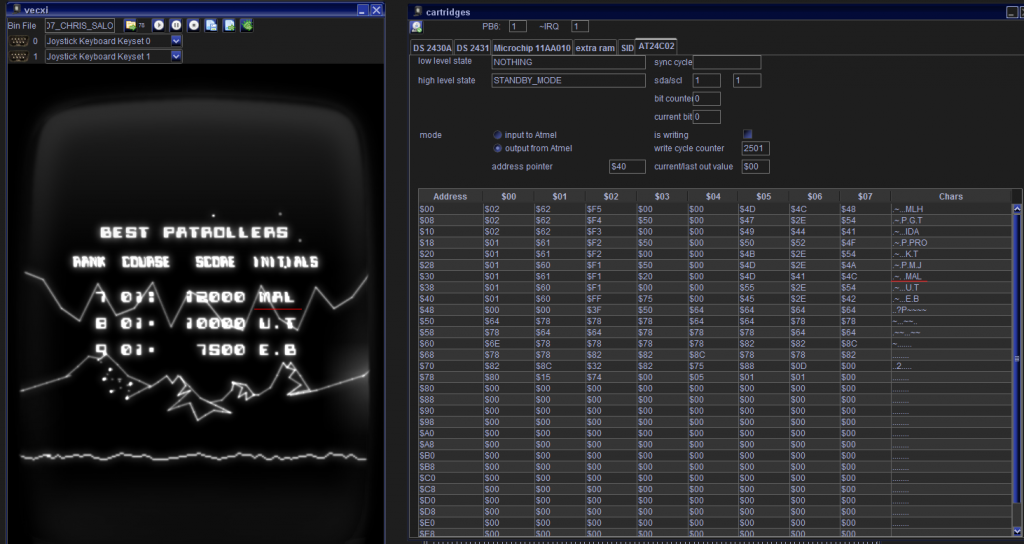
Task: Click the joystick port 0 icon
Action: point(18,41)
